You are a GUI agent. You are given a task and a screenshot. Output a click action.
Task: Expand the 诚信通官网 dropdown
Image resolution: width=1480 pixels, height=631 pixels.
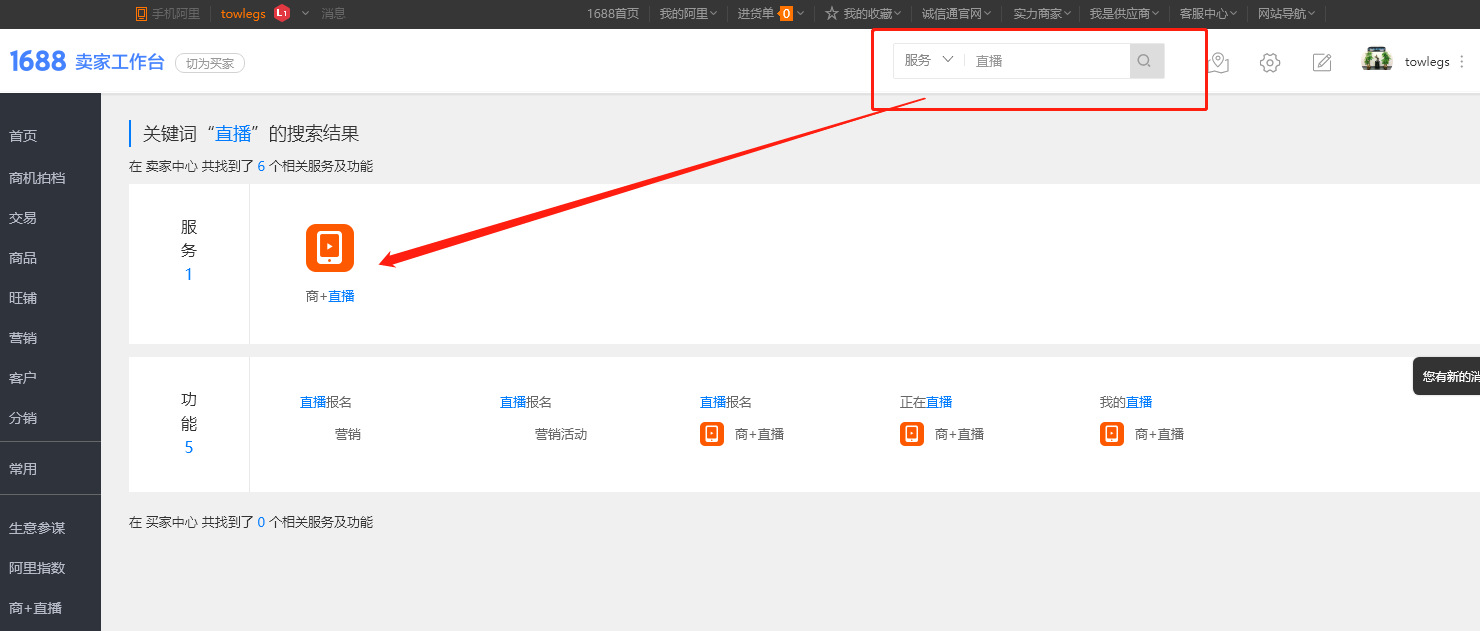pos(988,14)
